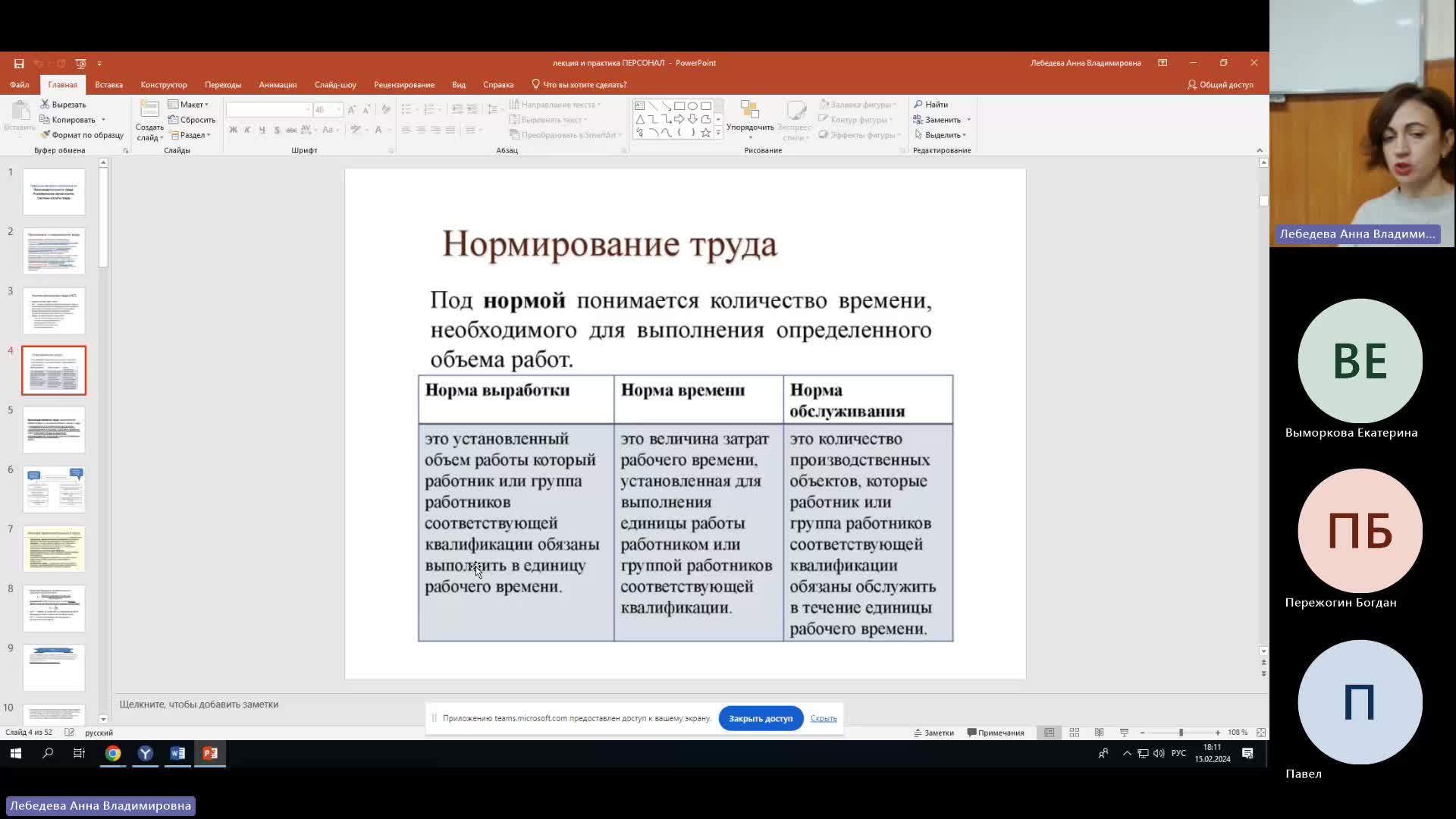Start Slide Show from status bar
This screenshot has height=819, width=1456.
point(1125,733)
